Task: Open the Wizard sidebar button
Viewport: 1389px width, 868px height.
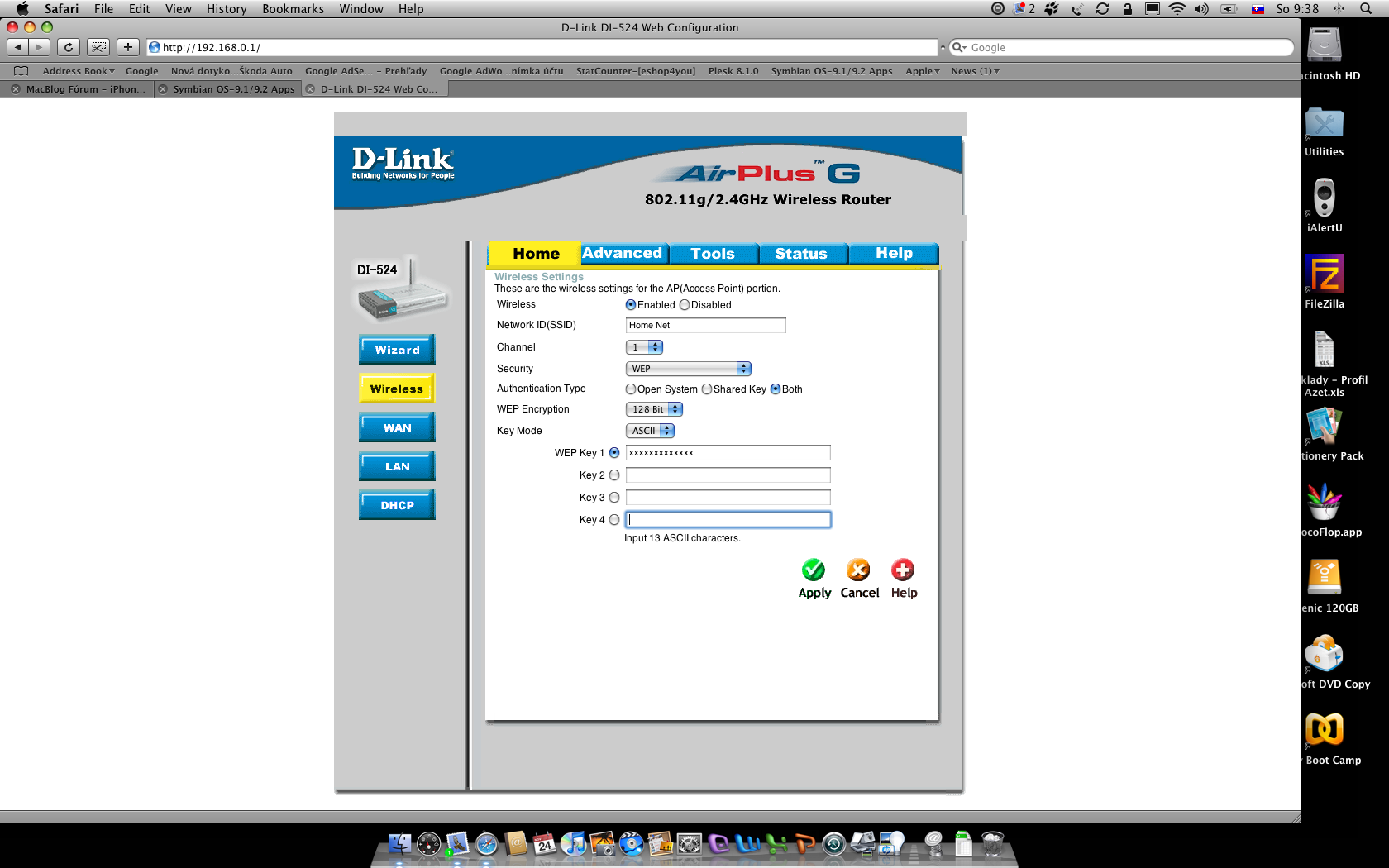Action: 397,350
